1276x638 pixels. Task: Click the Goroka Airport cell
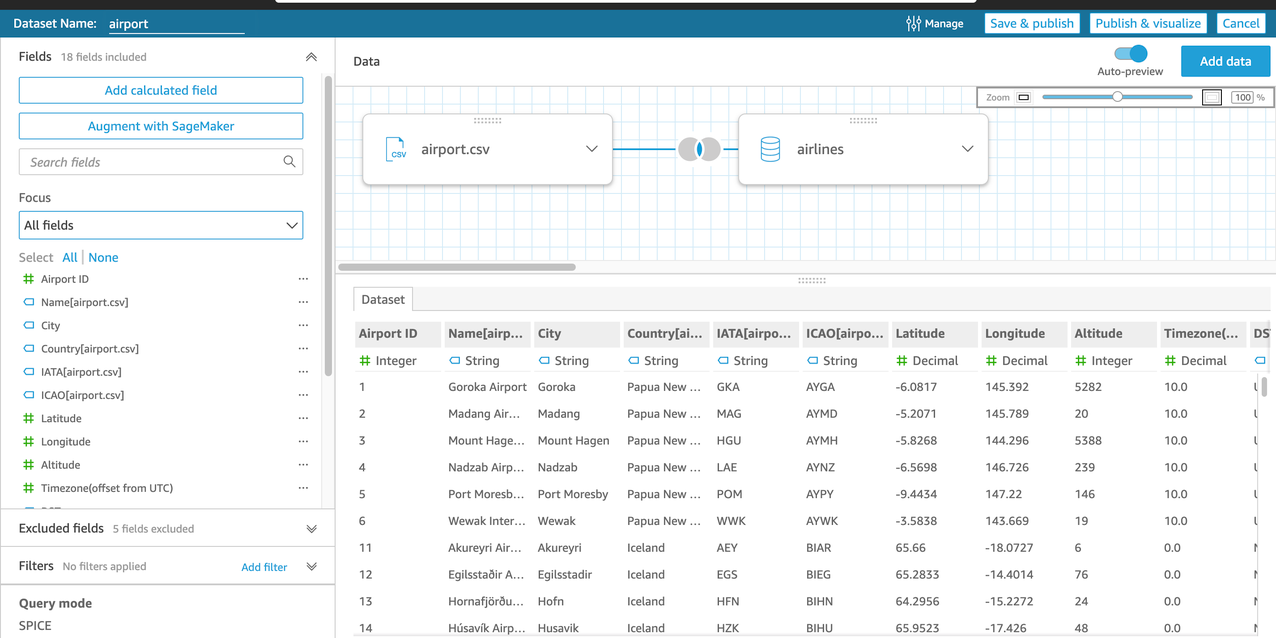point(487,387)
